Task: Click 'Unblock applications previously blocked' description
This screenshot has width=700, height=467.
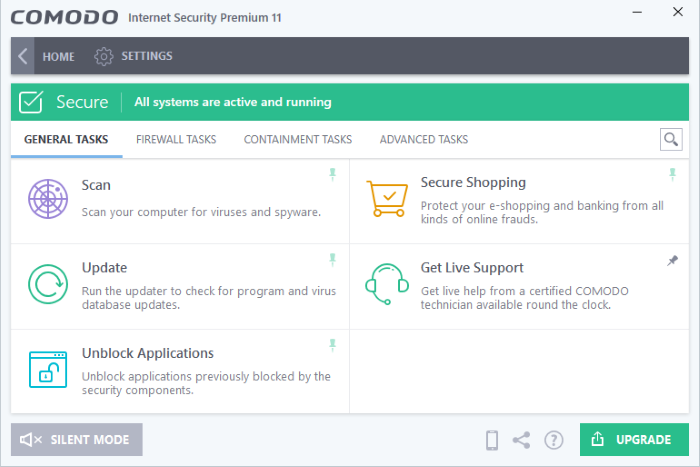Action: point(206,383)
